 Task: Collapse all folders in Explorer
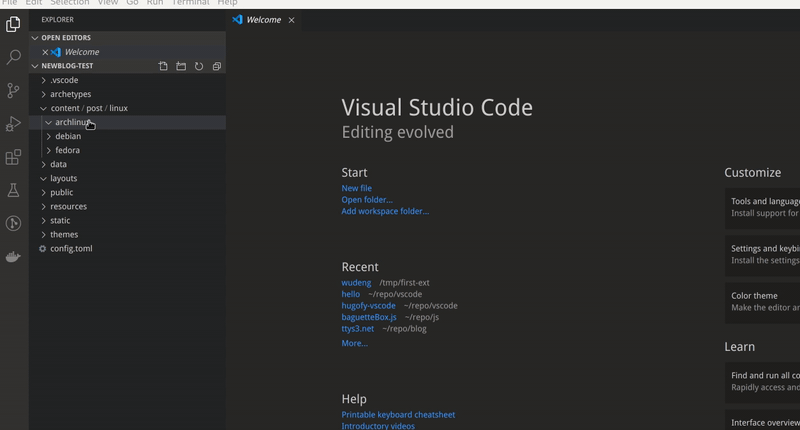tap(217, 66)
